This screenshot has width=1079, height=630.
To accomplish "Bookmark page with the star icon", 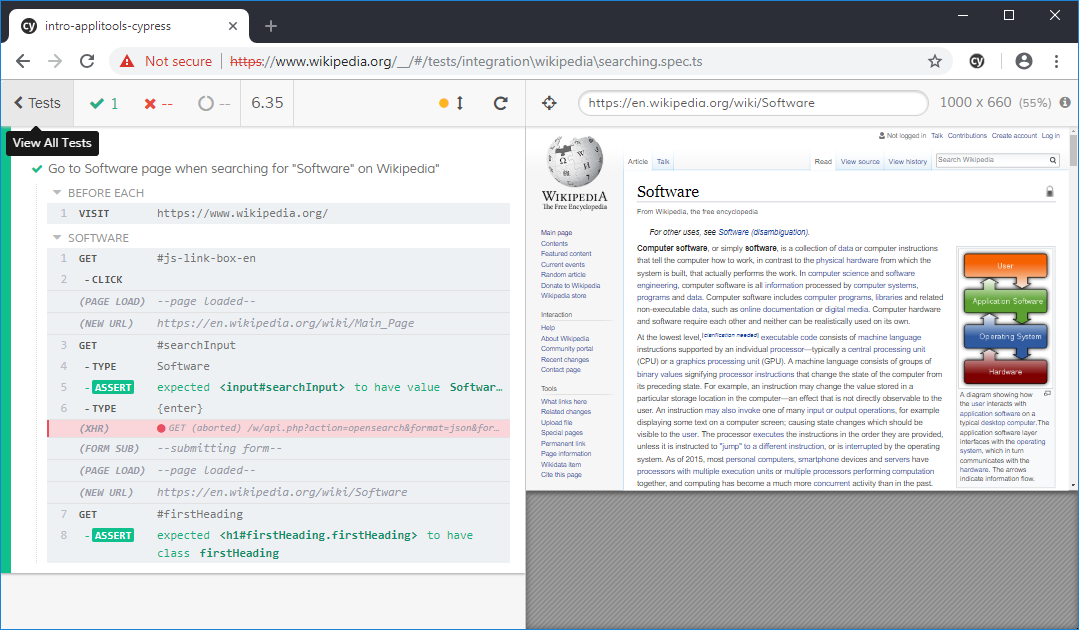I will pos(934,61).
